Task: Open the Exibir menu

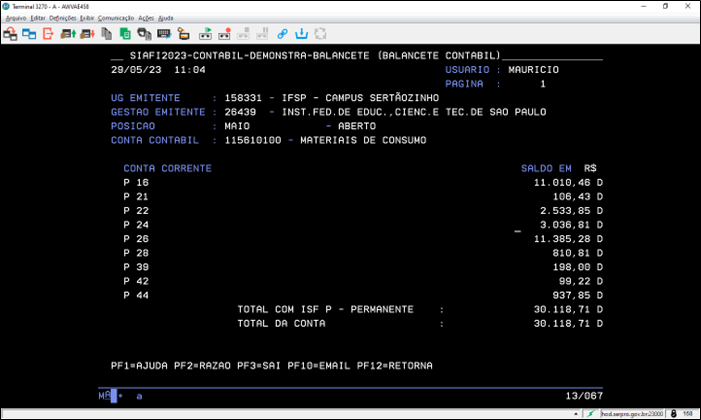Action: click(x=87, y=18)
